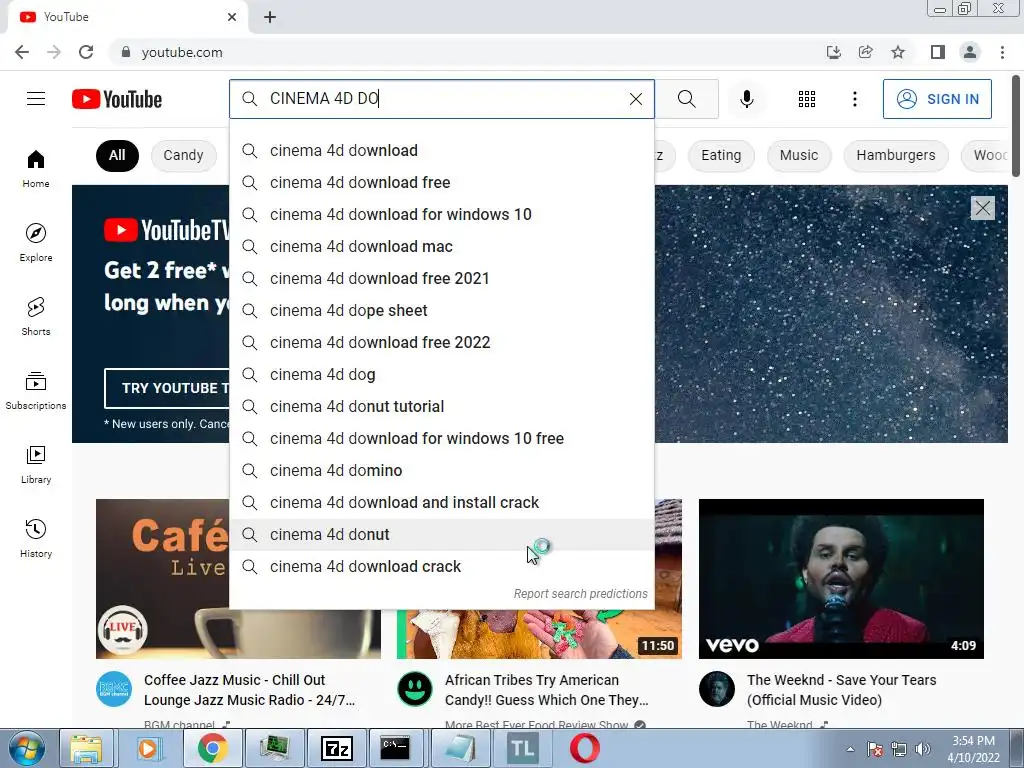Click the magnifier search button

click(686, 99)
